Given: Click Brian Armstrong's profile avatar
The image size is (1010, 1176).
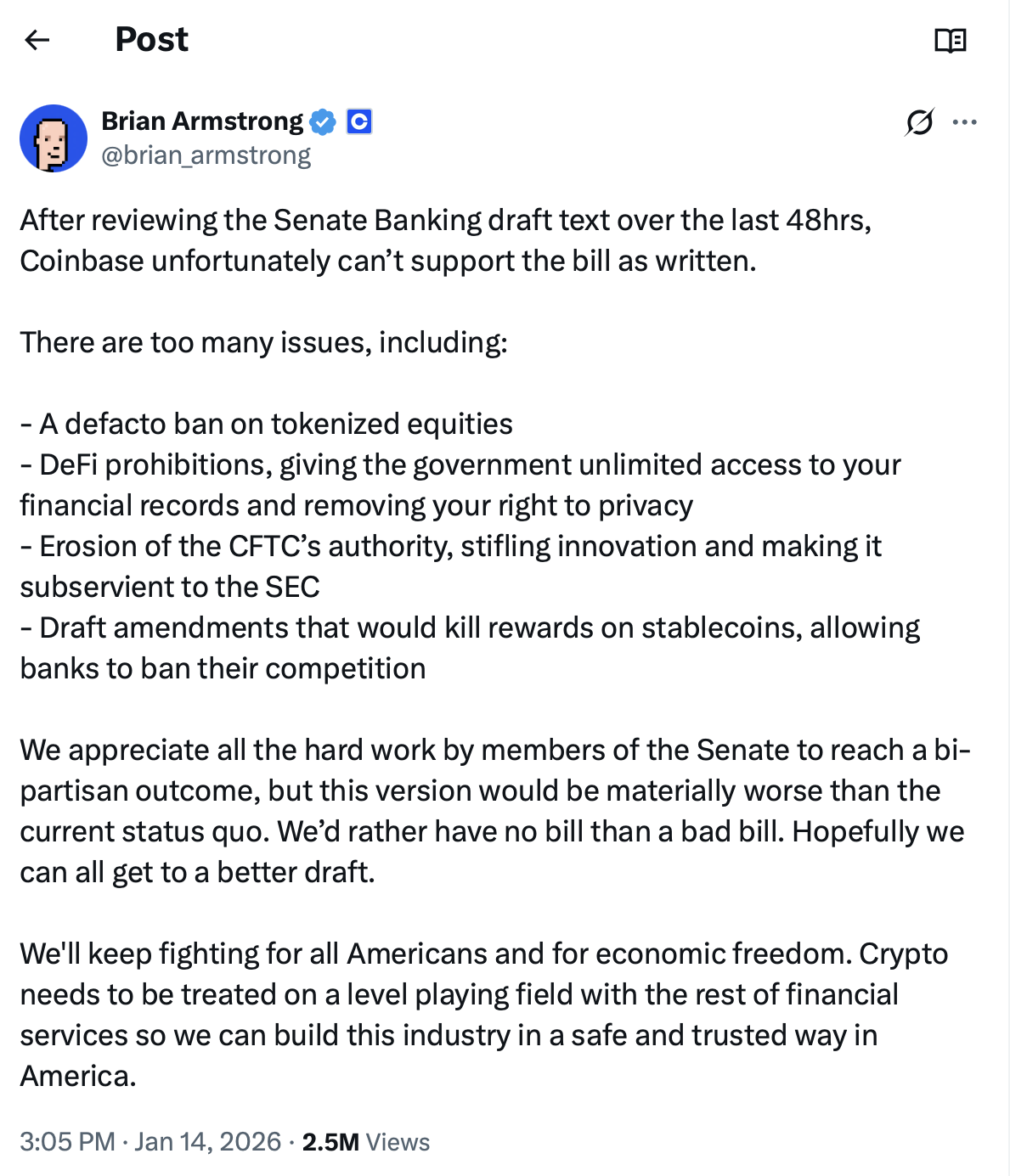Looking at the screenshot, I should click(x=54, y=138).
